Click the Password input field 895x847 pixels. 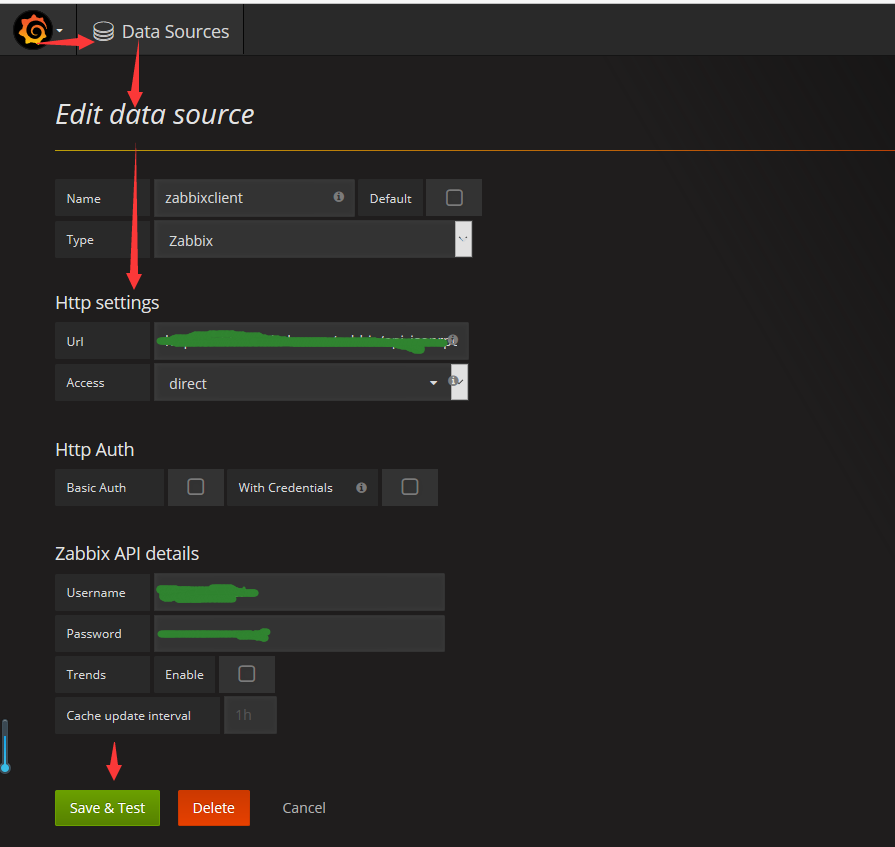coord(299,633)
